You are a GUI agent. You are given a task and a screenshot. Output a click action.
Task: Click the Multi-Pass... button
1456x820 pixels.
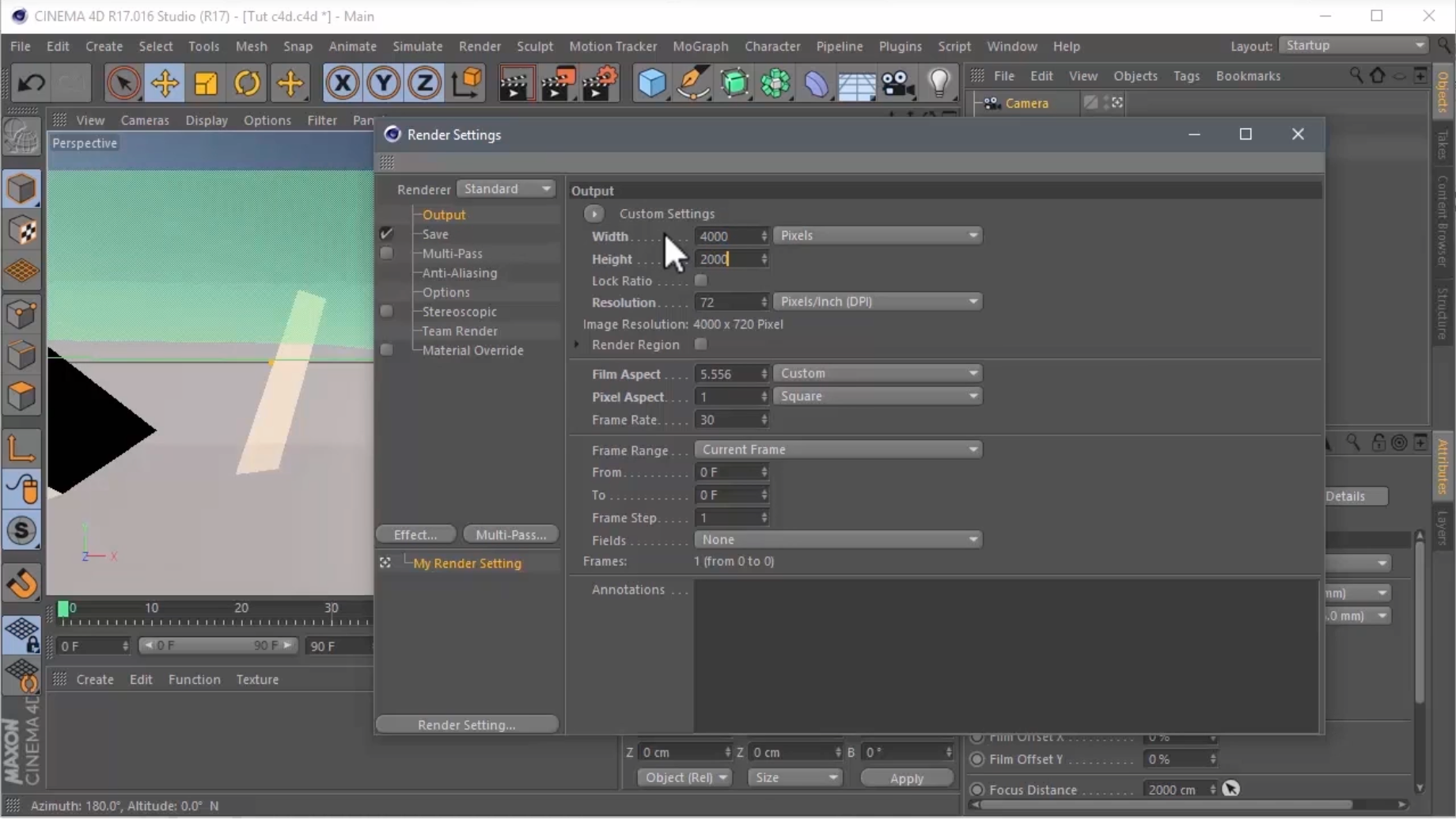point(510,535)
